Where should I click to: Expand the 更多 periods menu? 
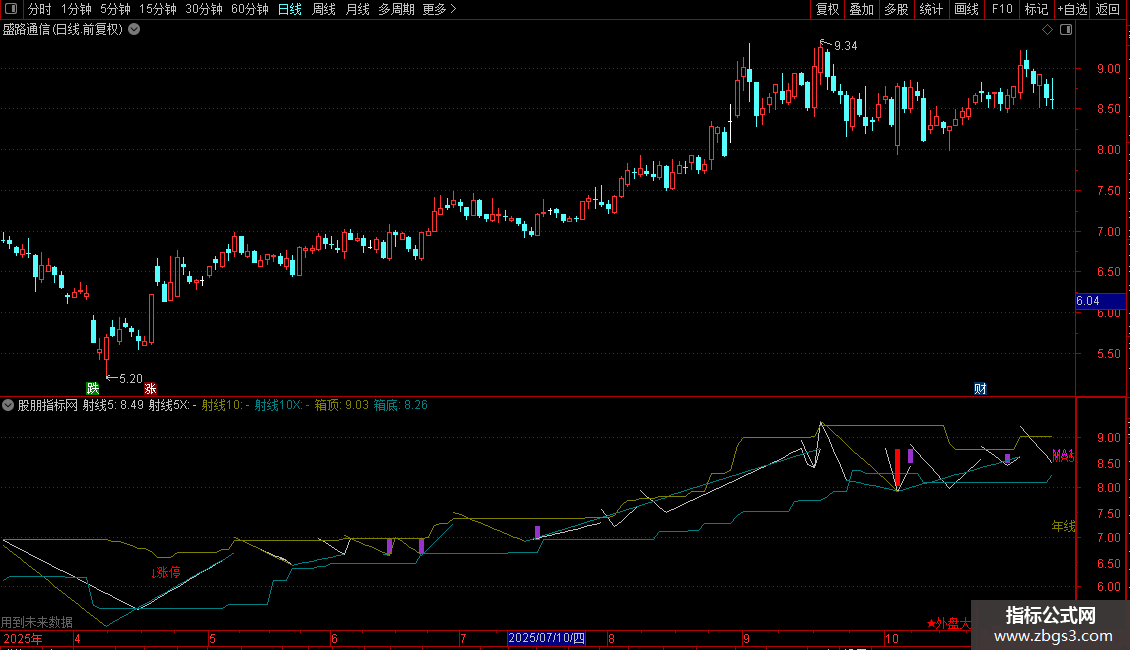(440, 9)
